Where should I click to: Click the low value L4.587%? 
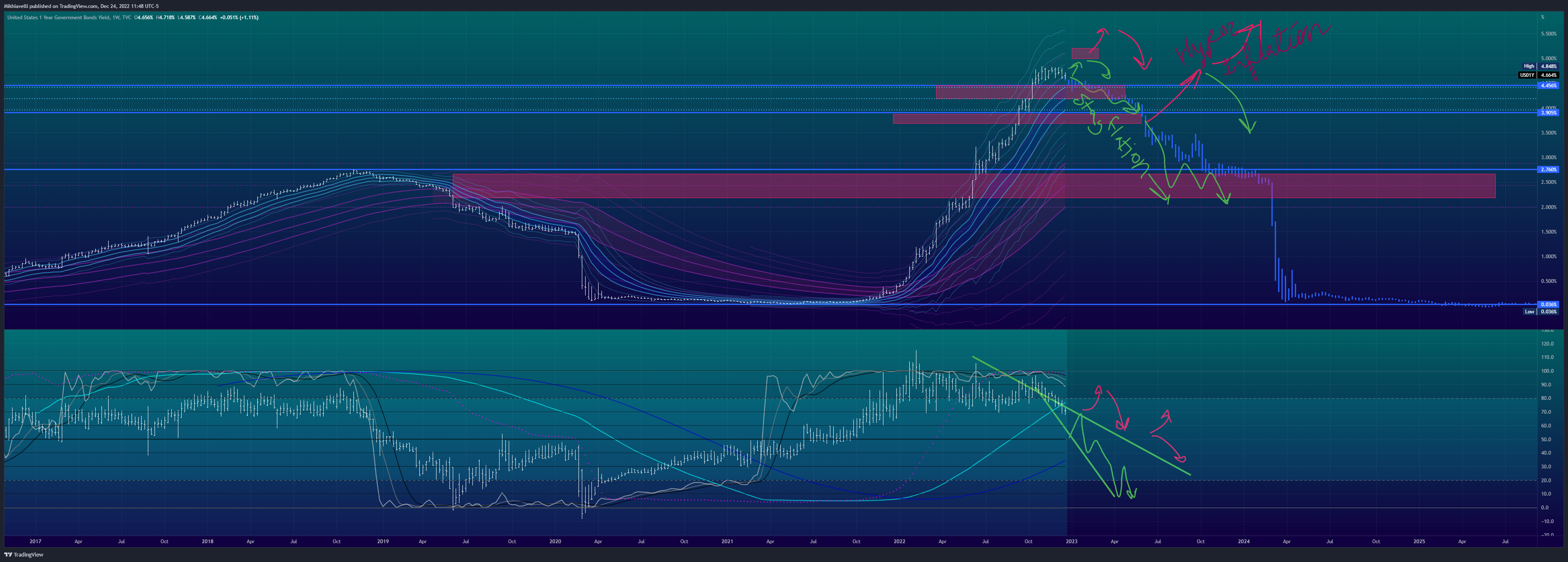click(x=188, y=18)
